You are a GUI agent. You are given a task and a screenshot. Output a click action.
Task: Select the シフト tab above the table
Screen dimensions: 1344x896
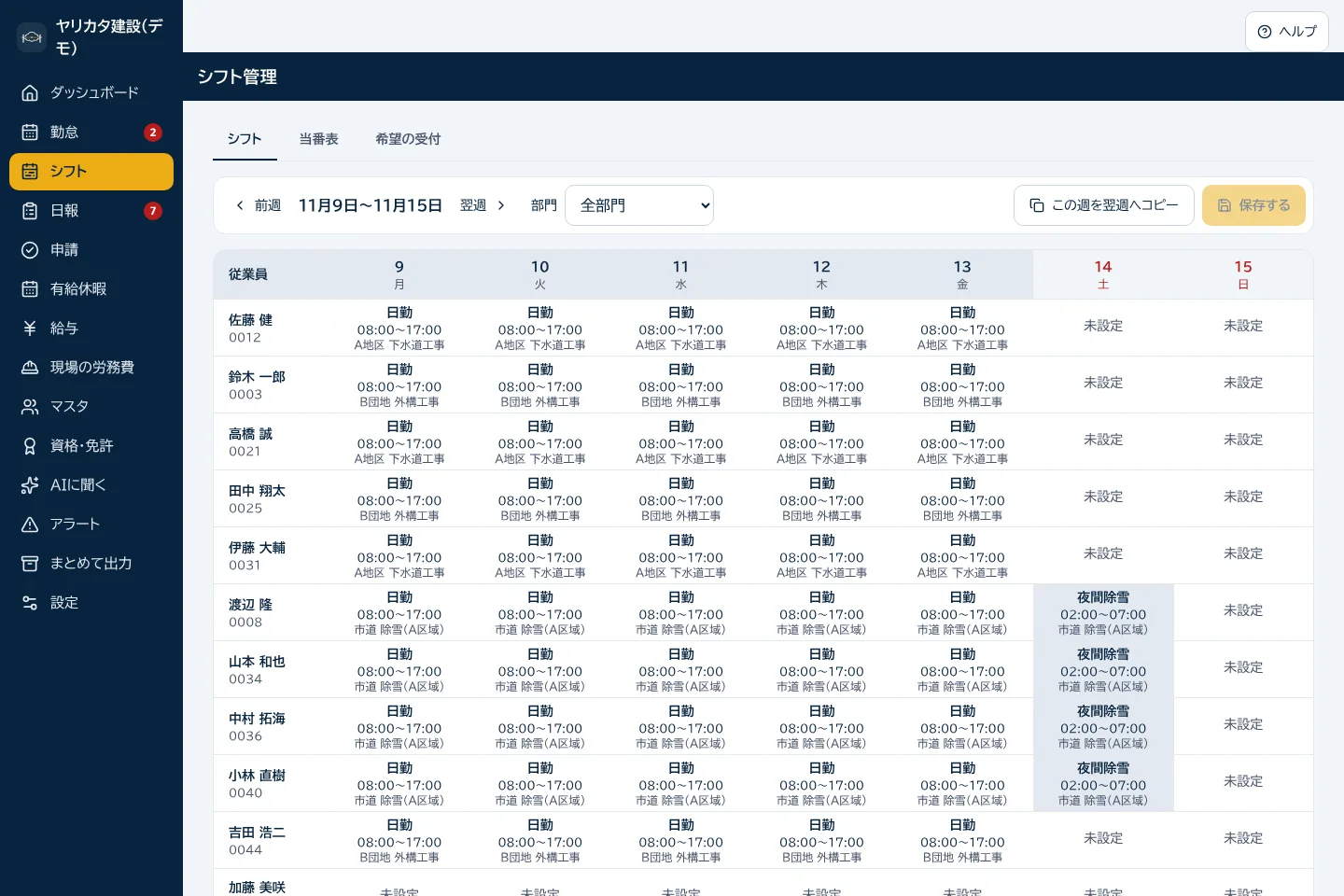[x=245, y=139]
